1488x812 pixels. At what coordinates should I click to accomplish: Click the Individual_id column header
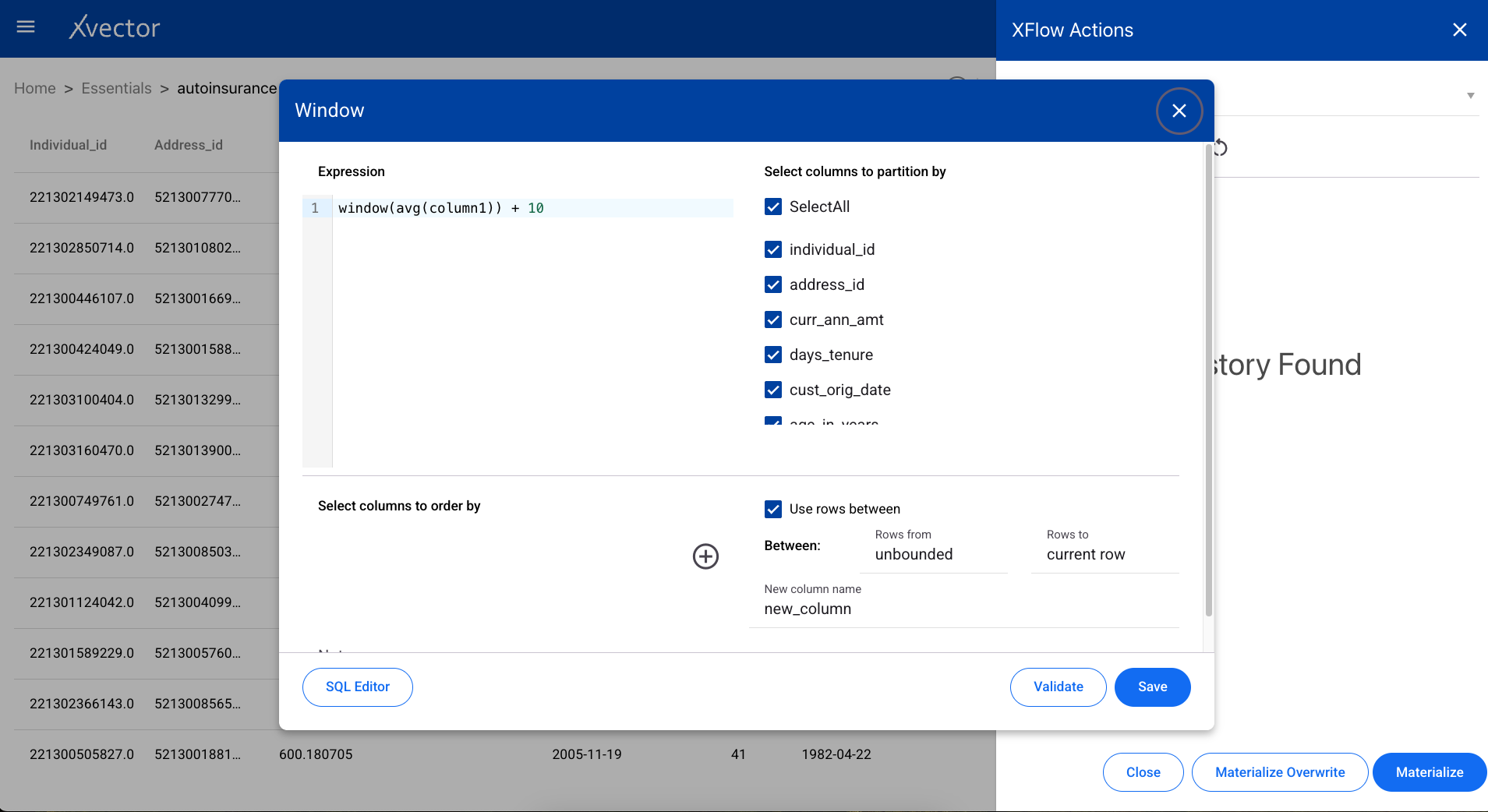click(x=68, y=145)
